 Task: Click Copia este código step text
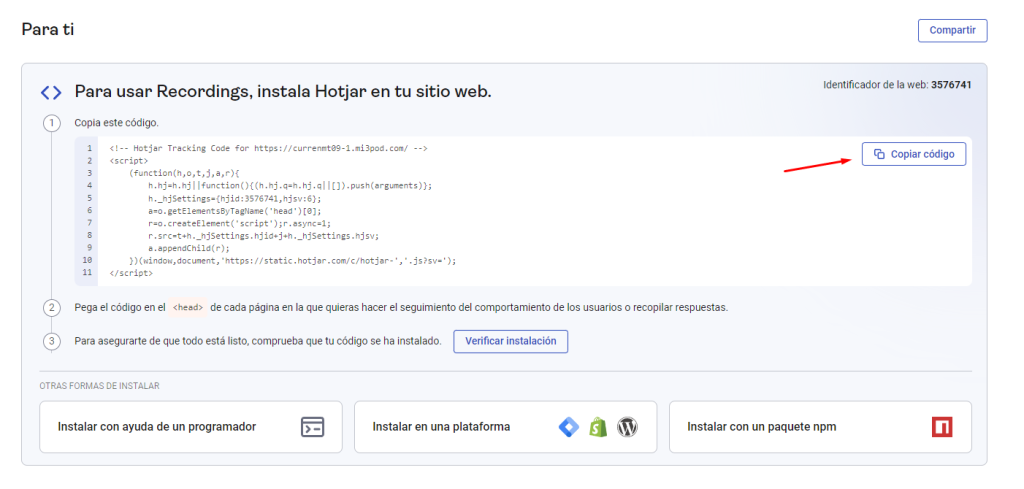[116, 123]
